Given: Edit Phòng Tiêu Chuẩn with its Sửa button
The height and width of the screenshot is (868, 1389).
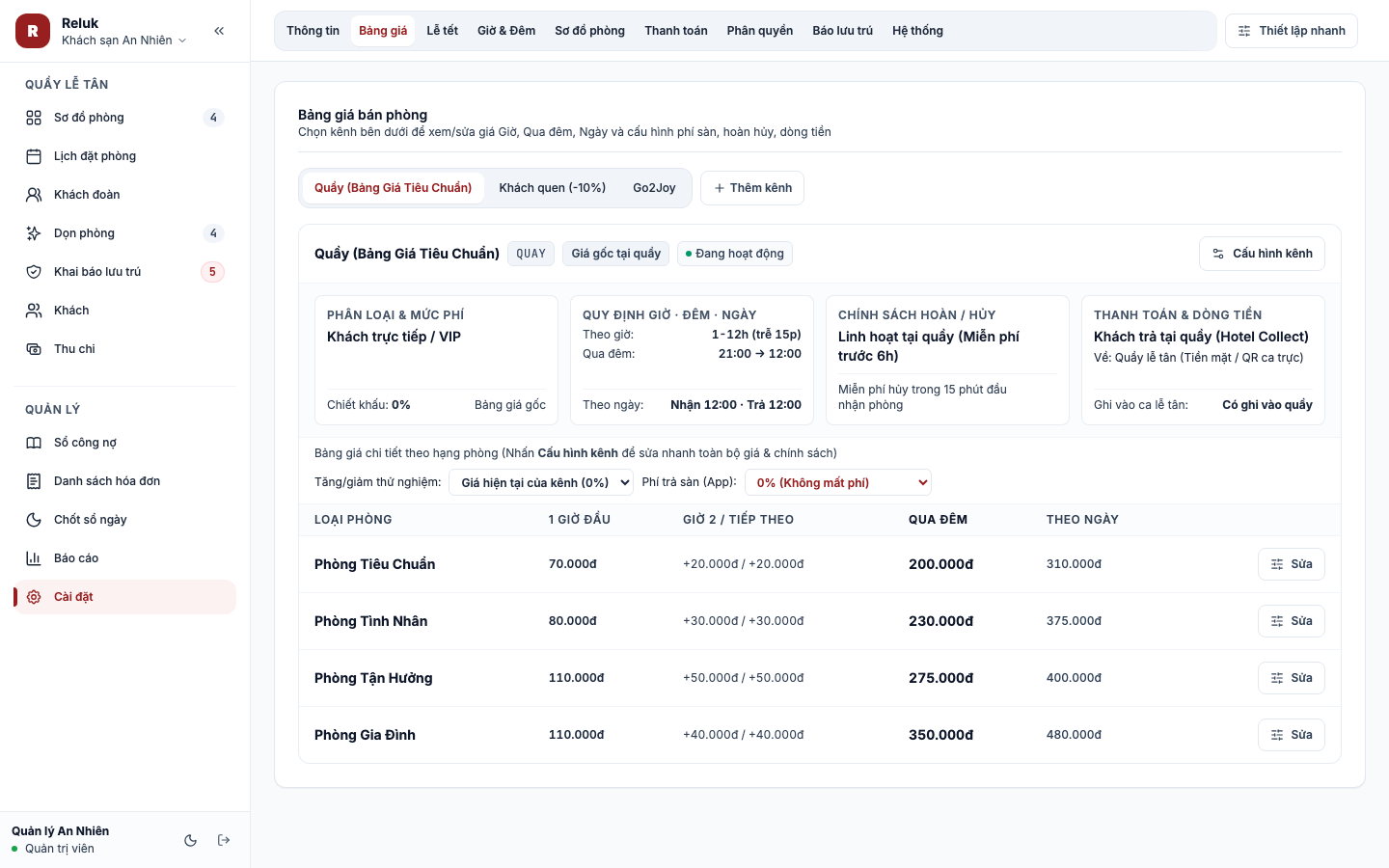Looking at the screenshot, I should 1292,564.
